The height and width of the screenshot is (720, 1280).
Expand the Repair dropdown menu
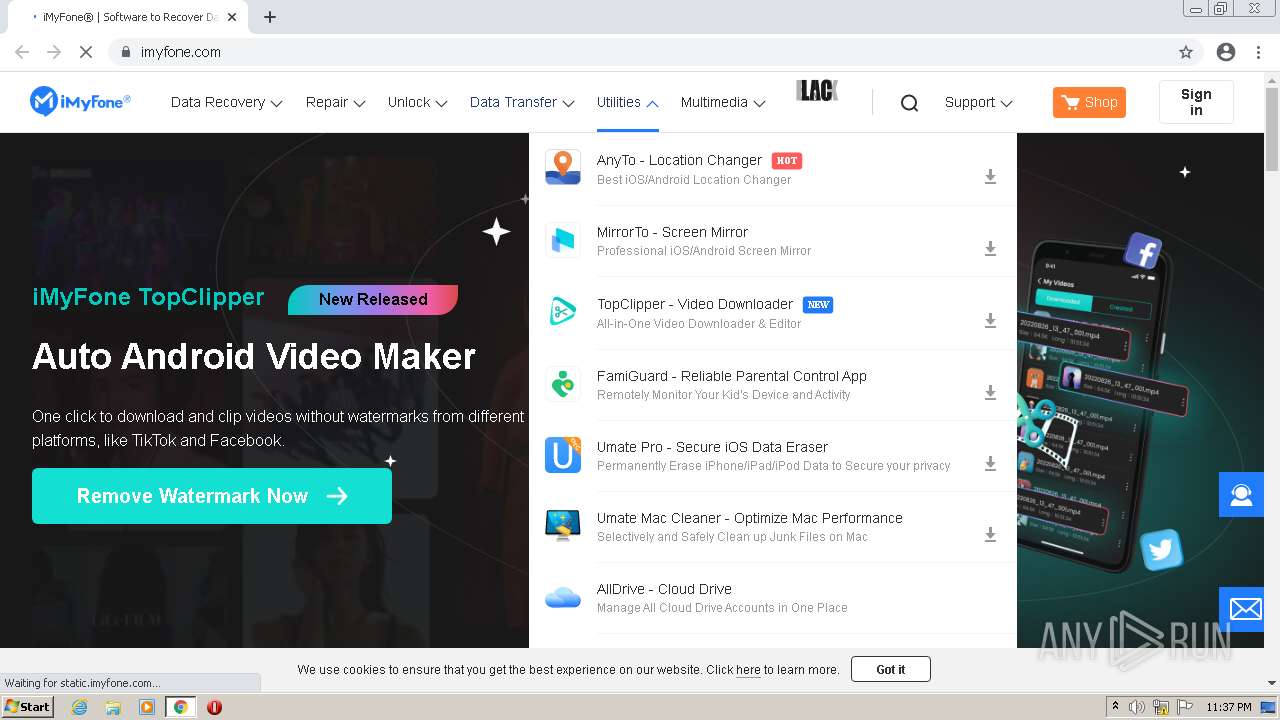click(336, 102)
